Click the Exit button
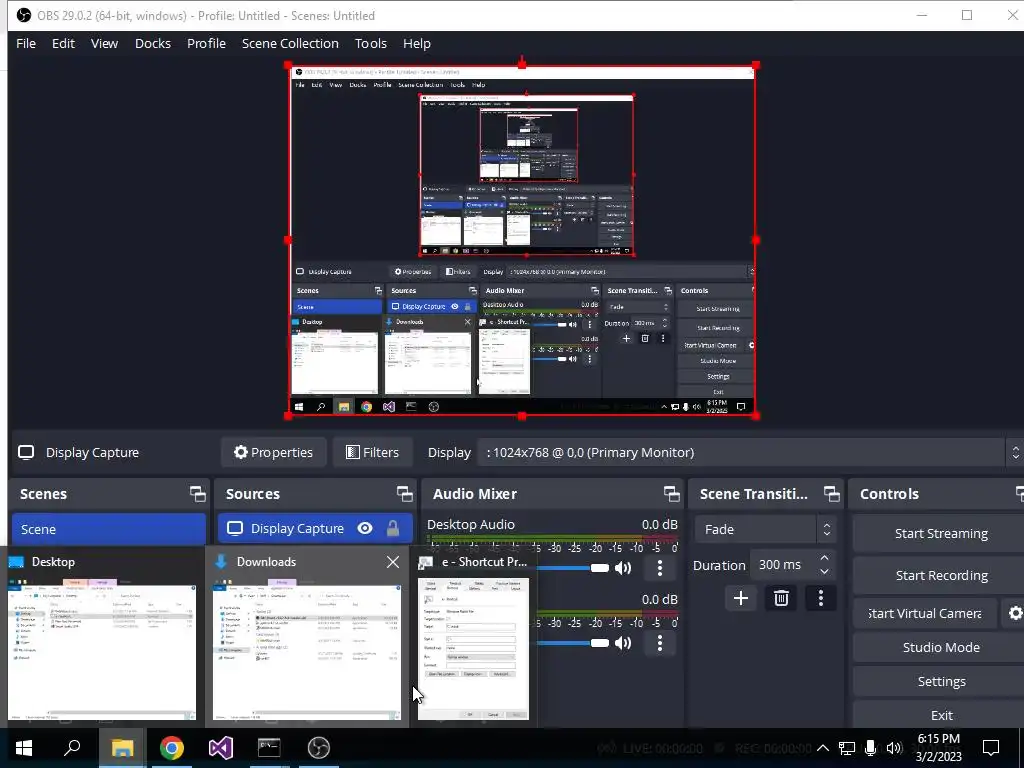The height and width of the screenshot is (768, 1024). point(941,715)
